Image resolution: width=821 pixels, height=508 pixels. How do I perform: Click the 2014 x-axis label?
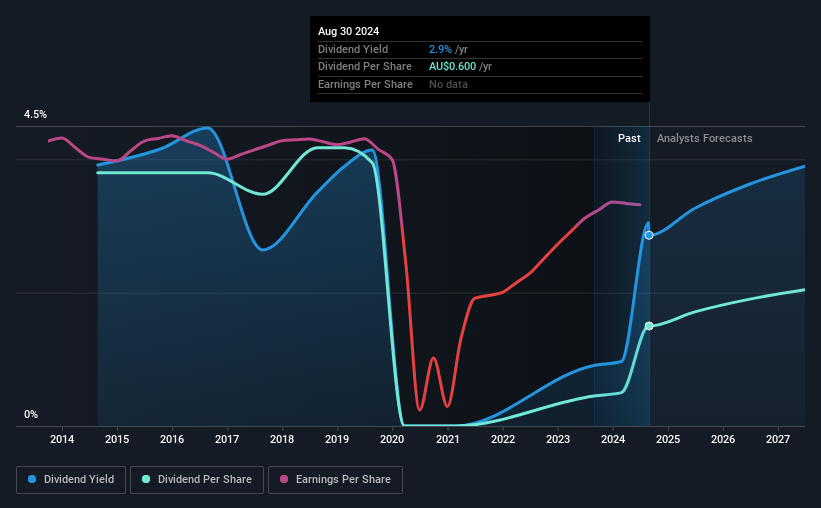62,439
